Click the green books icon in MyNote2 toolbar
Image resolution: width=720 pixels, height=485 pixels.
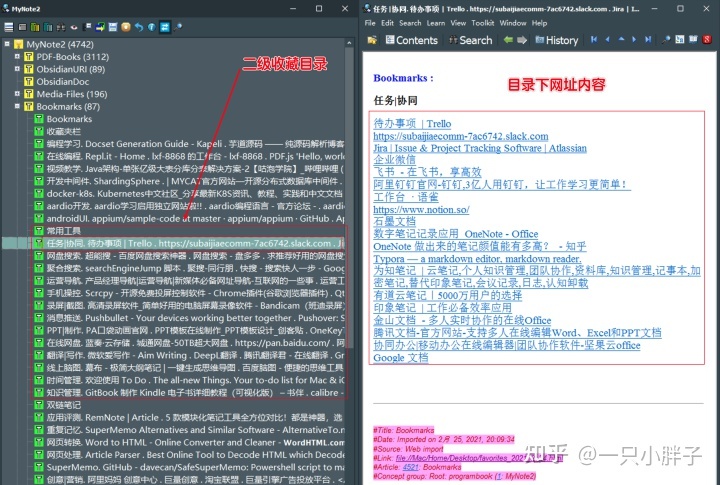click(35, 27)
